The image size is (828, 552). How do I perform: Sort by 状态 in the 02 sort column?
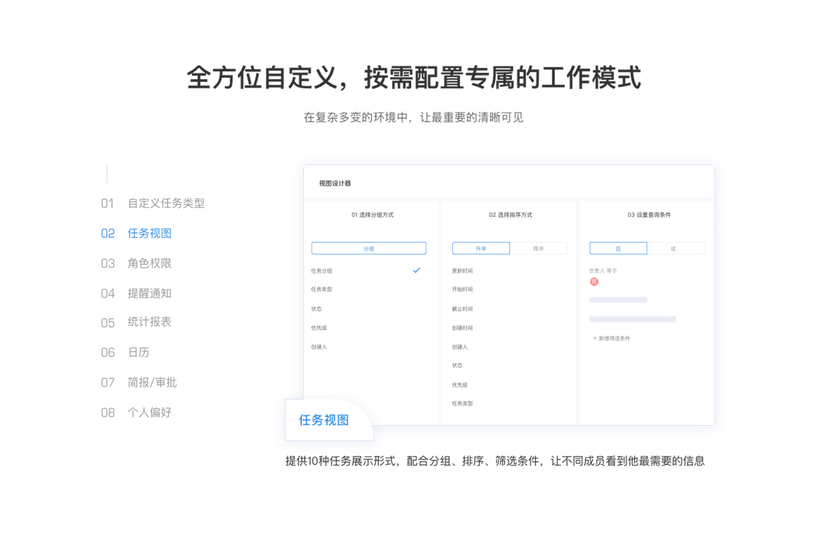click(x=457, y=366)
